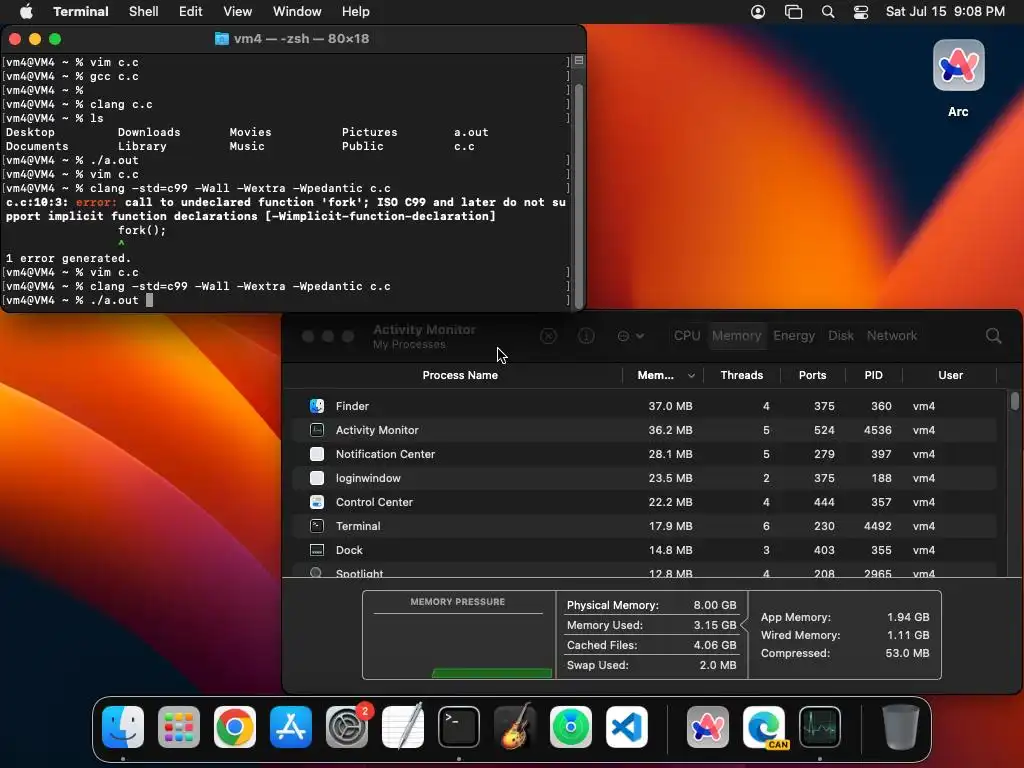Viewport: 1024px width, 768px height.
Task: Click the process info button in Activity Monitor
Action: 586,336
